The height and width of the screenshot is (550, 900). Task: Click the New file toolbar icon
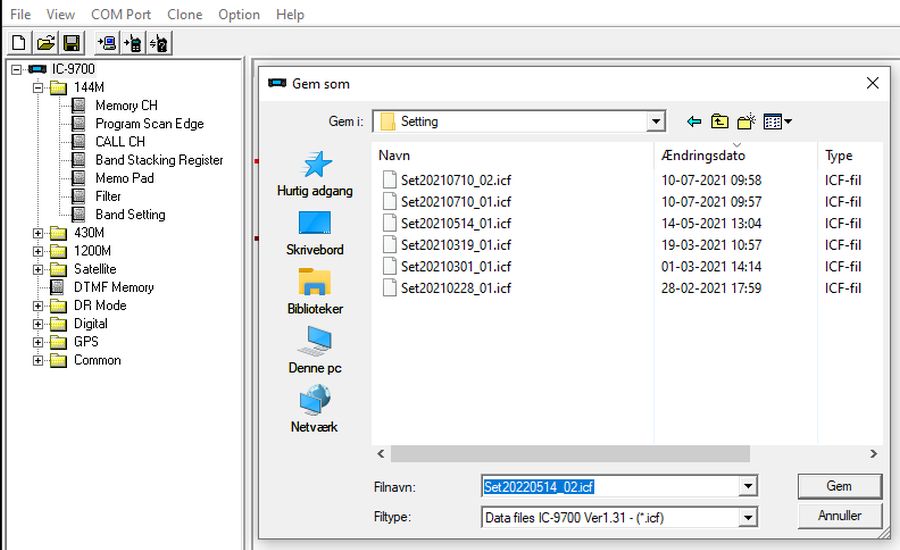tap(19, 43)
